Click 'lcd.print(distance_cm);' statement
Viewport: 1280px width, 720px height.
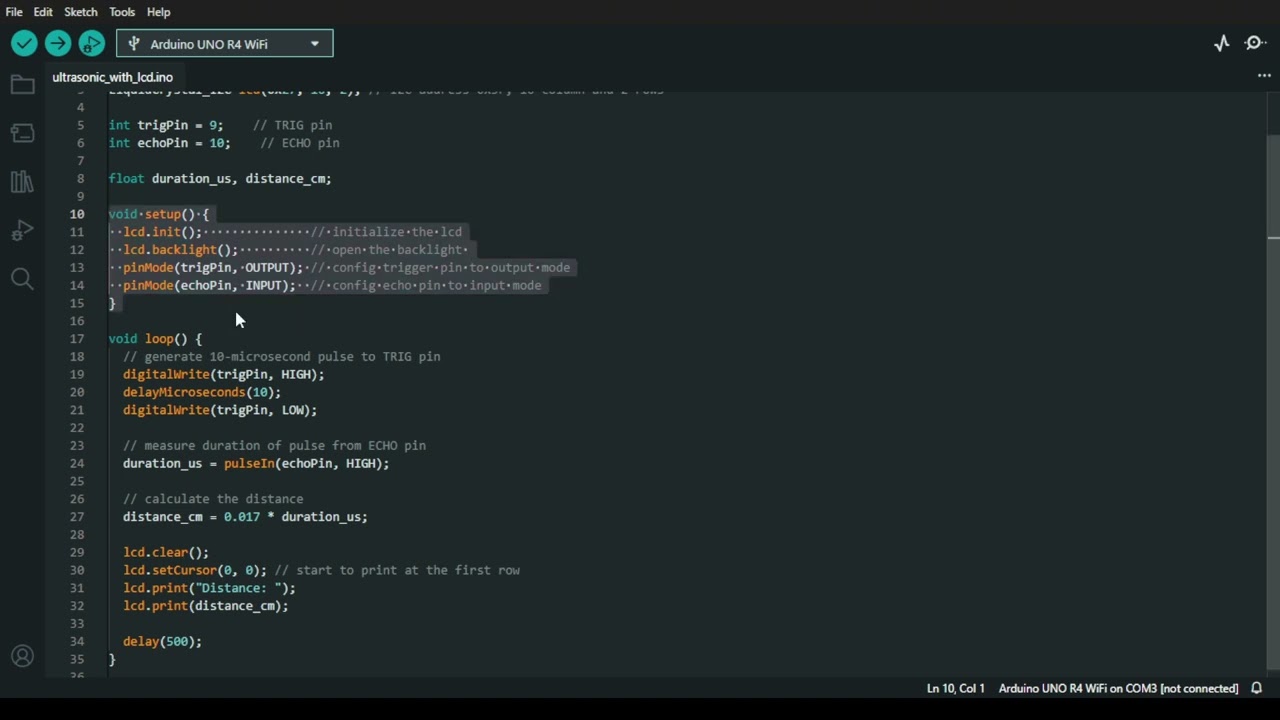point(205,606)
